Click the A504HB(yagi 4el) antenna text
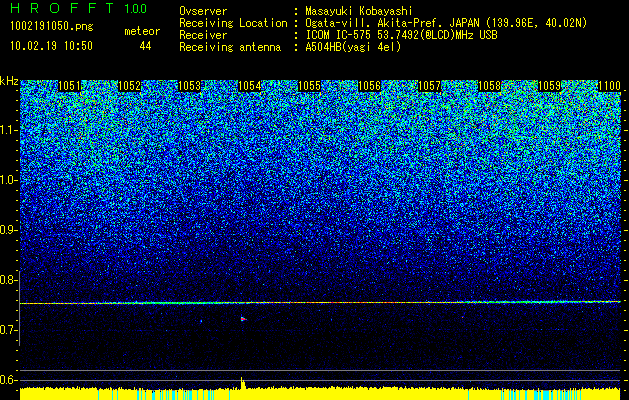Viewport: 629px width, 400px height. click(x=353, y=47)
